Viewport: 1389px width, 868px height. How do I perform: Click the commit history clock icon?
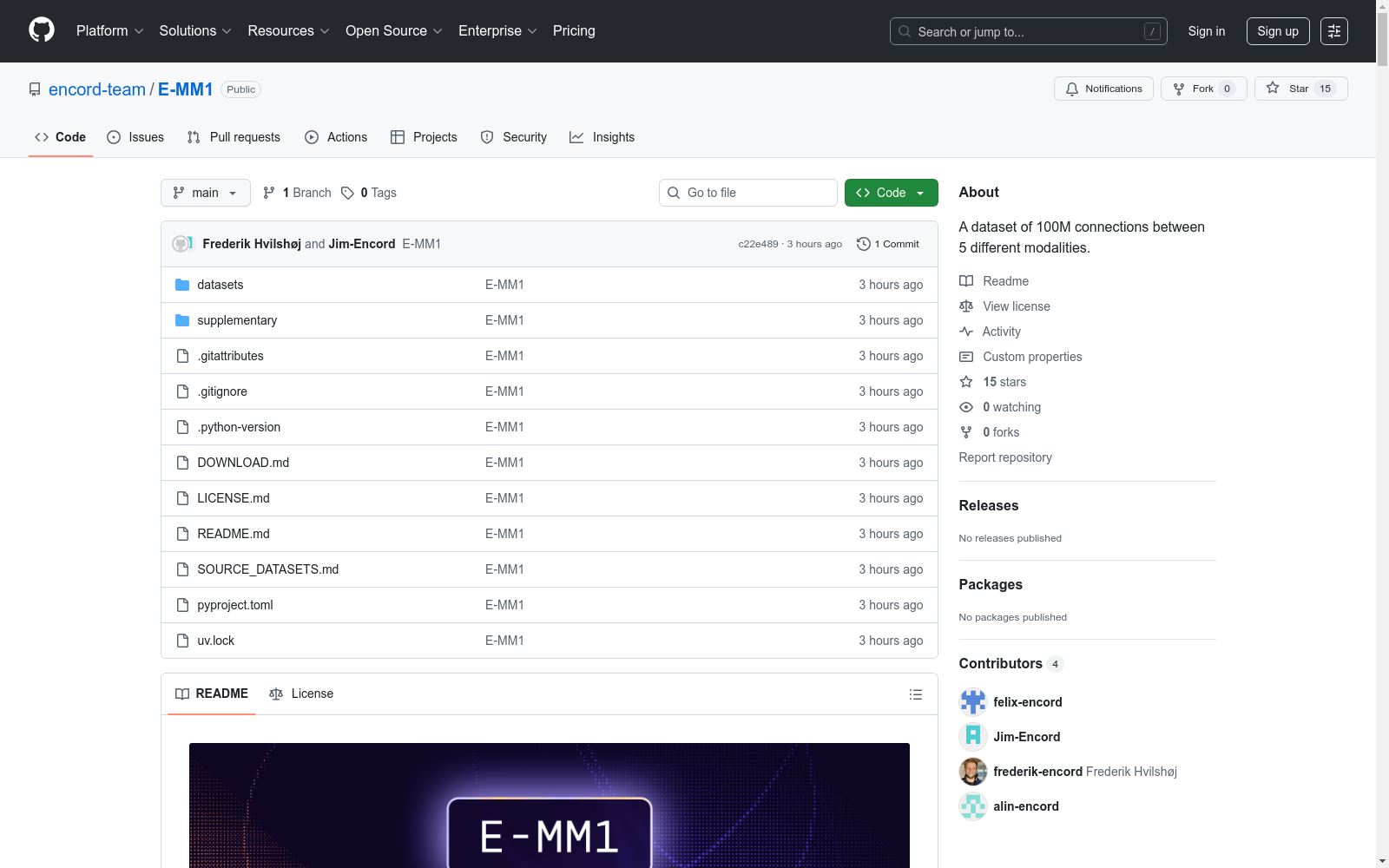point(863,244)
